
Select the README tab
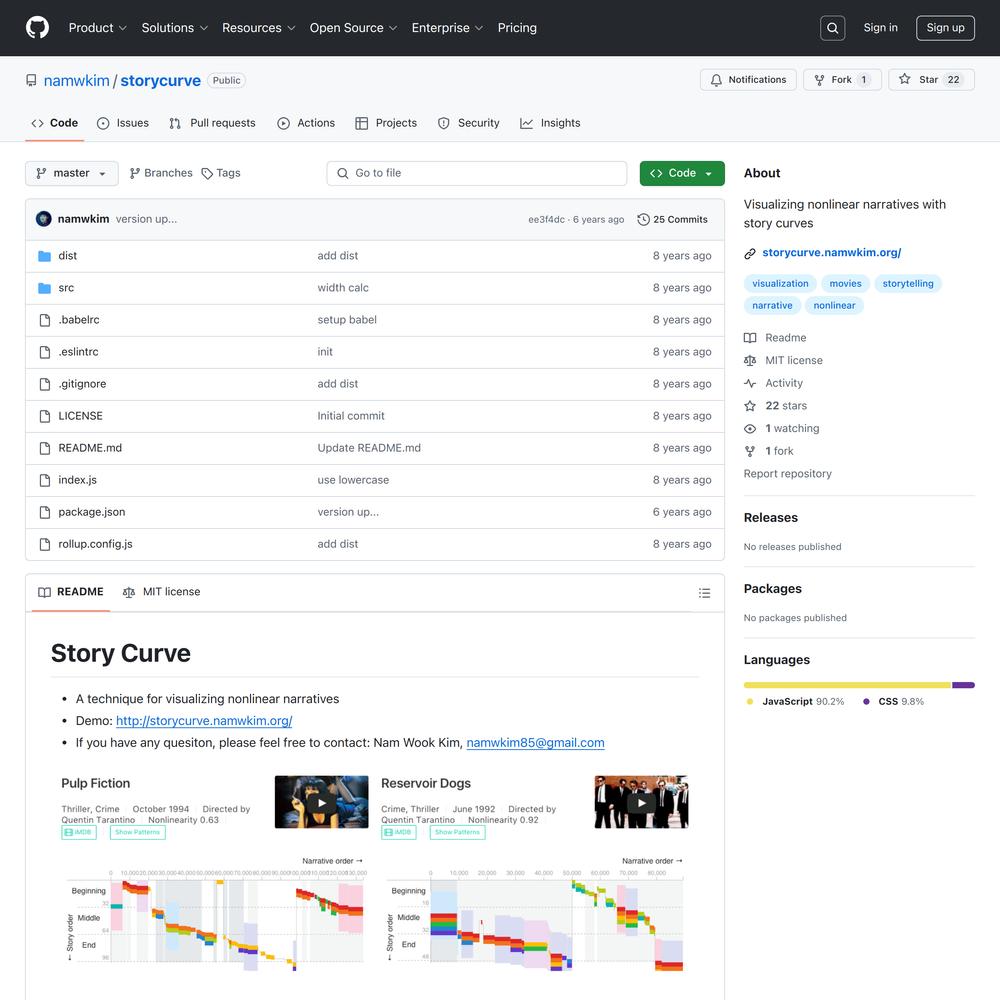coord(71,592)
